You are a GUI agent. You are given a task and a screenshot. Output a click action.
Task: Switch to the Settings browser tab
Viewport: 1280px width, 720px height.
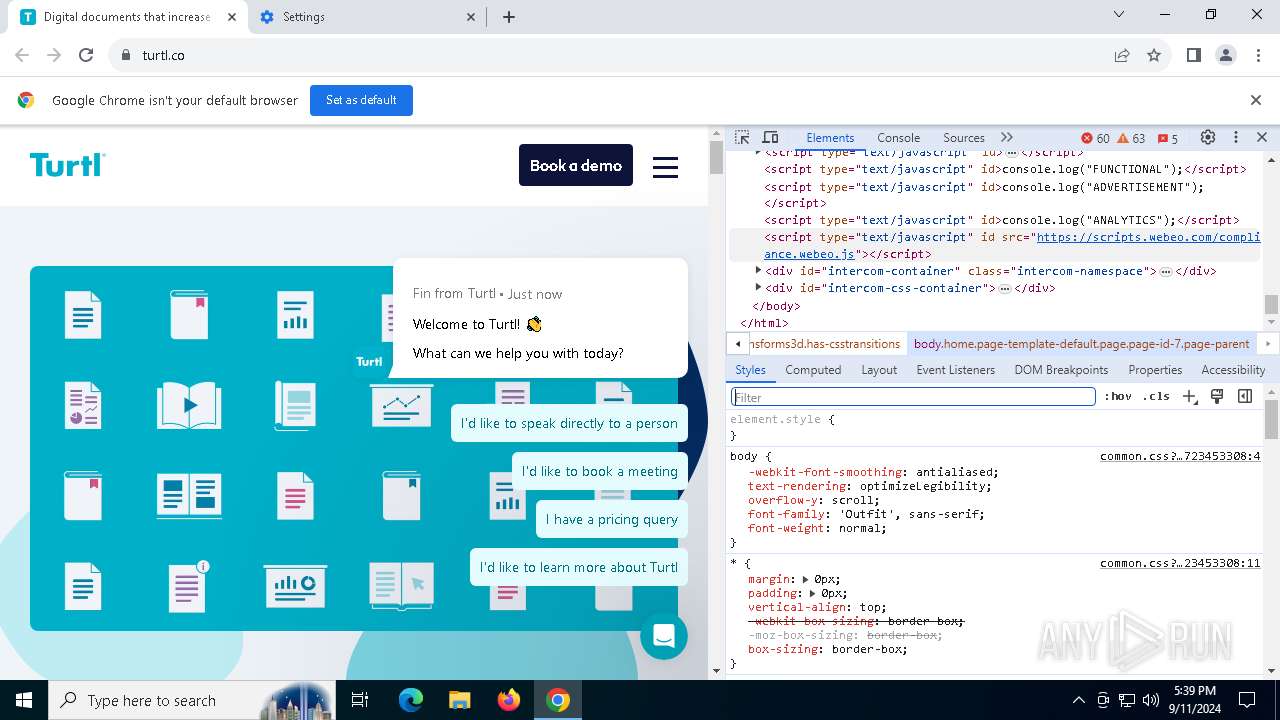pyautogui.click(x=368, y=17)
